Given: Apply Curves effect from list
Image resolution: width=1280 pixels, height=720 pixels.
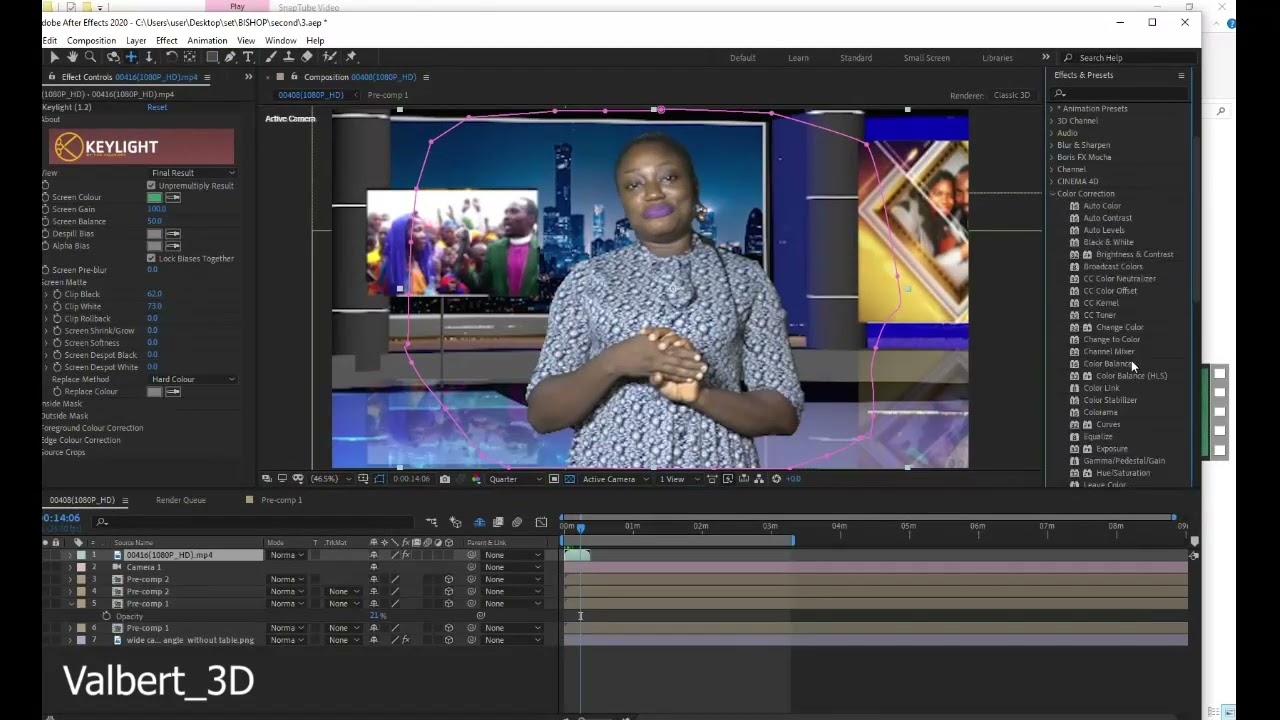Looking at the screenshot, I should coord(1108,425).
